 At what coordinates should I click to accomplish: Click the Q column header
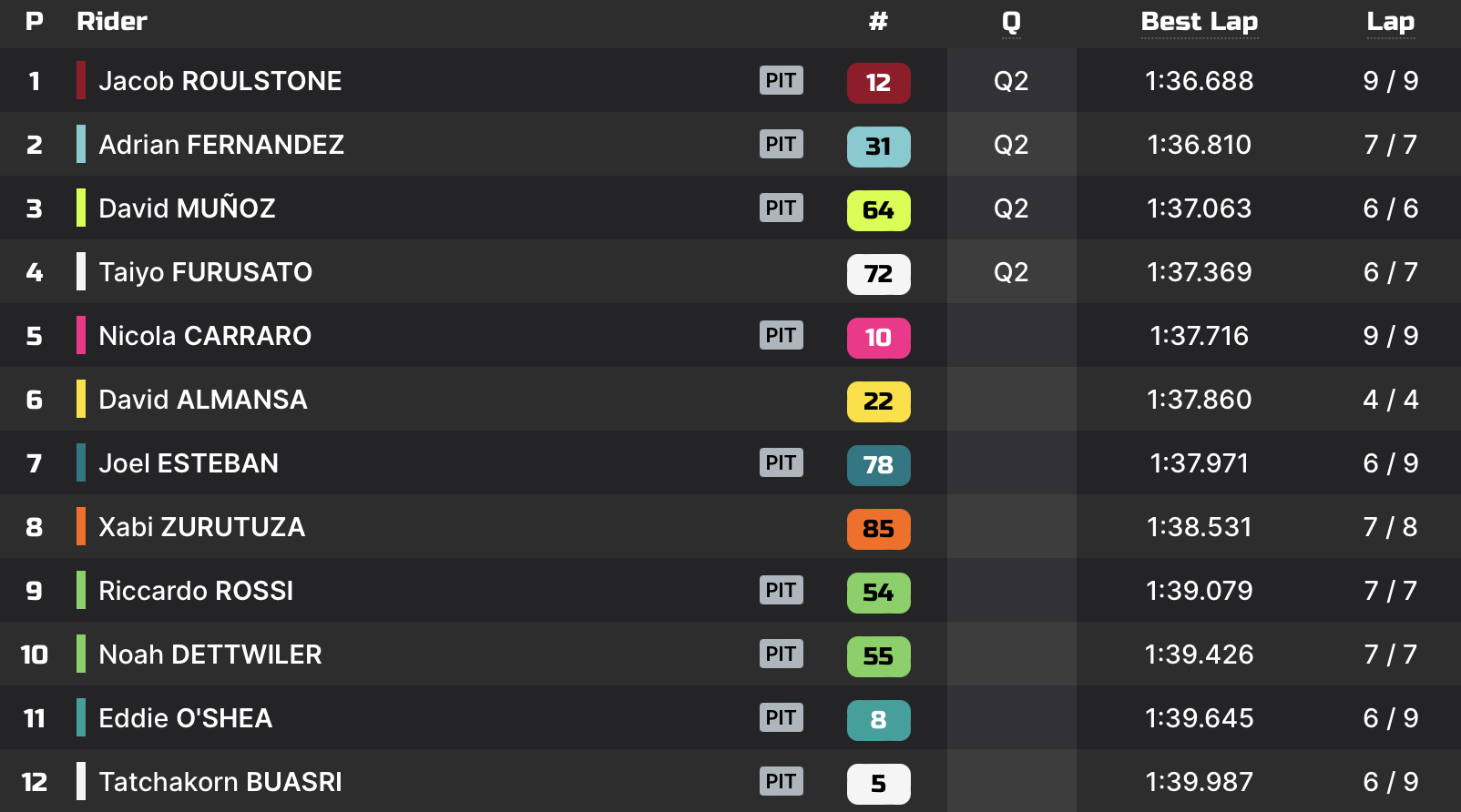click(x=1011, y=22)
